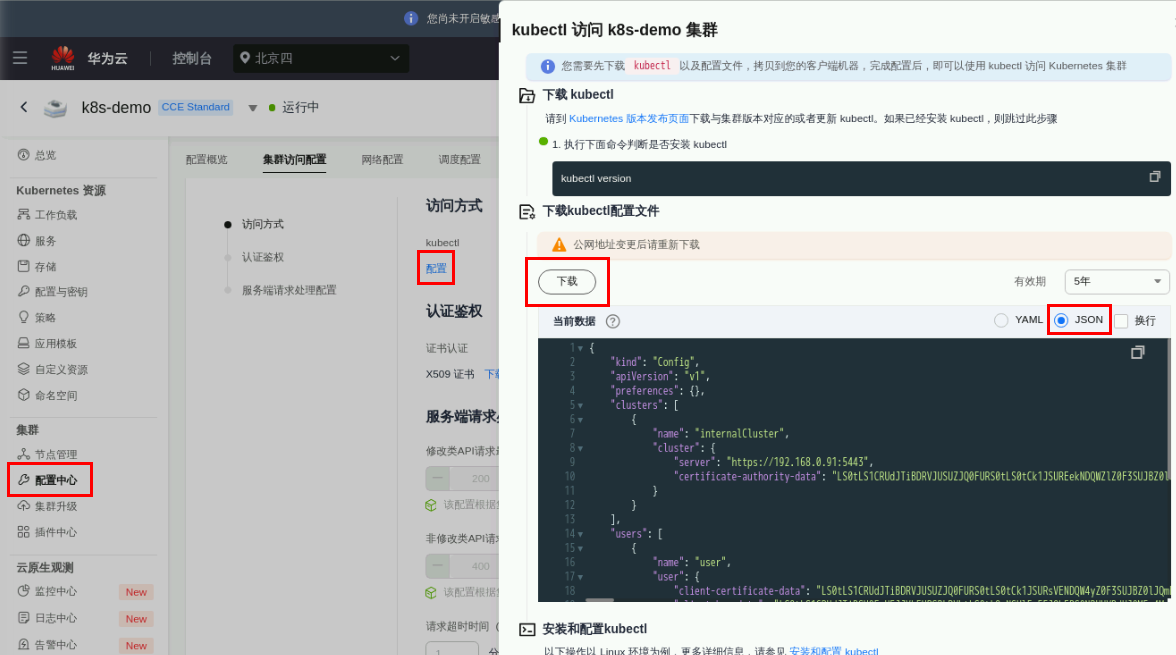Open the hamburger navigation menu
Screen dimensions: 1176x655
click(20, 58)
